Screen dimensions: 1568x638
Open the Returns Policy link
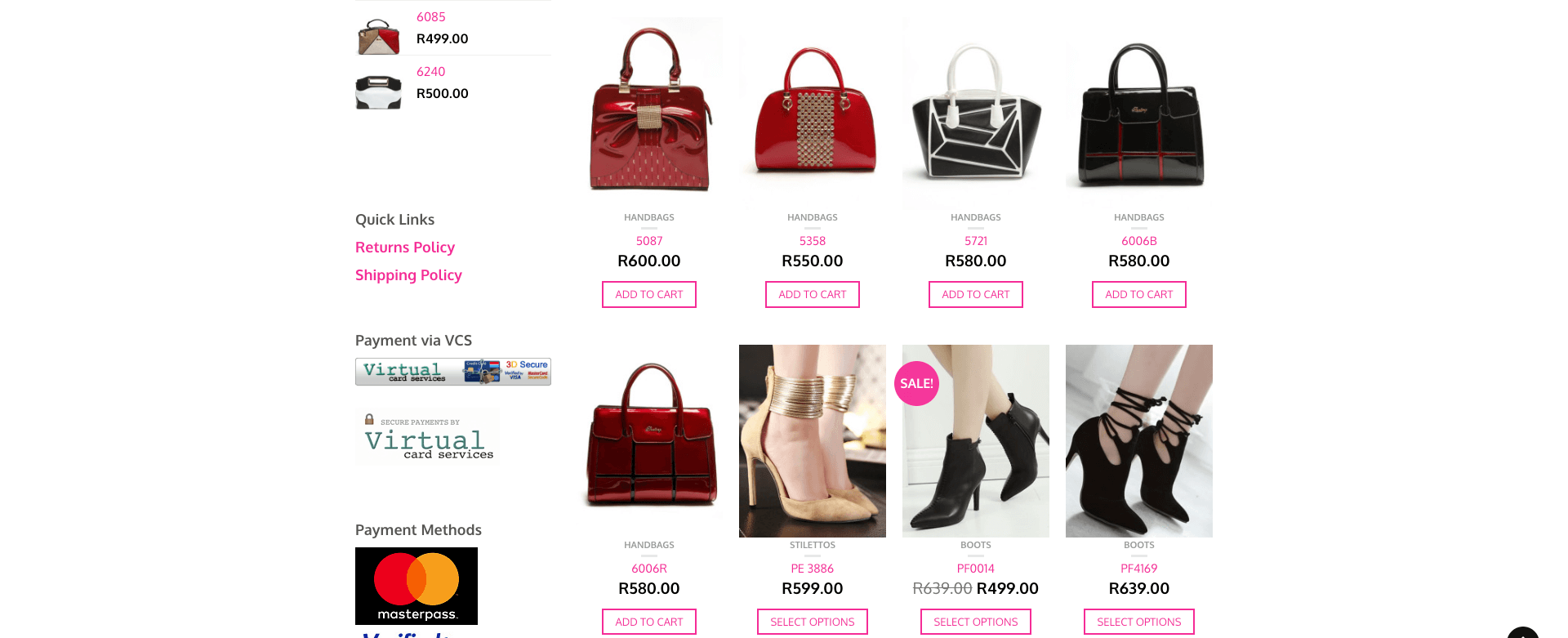(405, 248)
